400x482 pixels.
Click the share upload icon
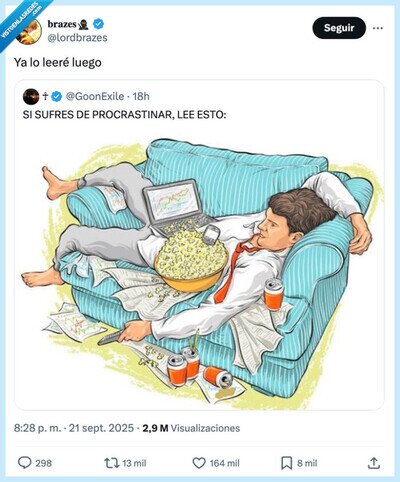tap(374, 463)
